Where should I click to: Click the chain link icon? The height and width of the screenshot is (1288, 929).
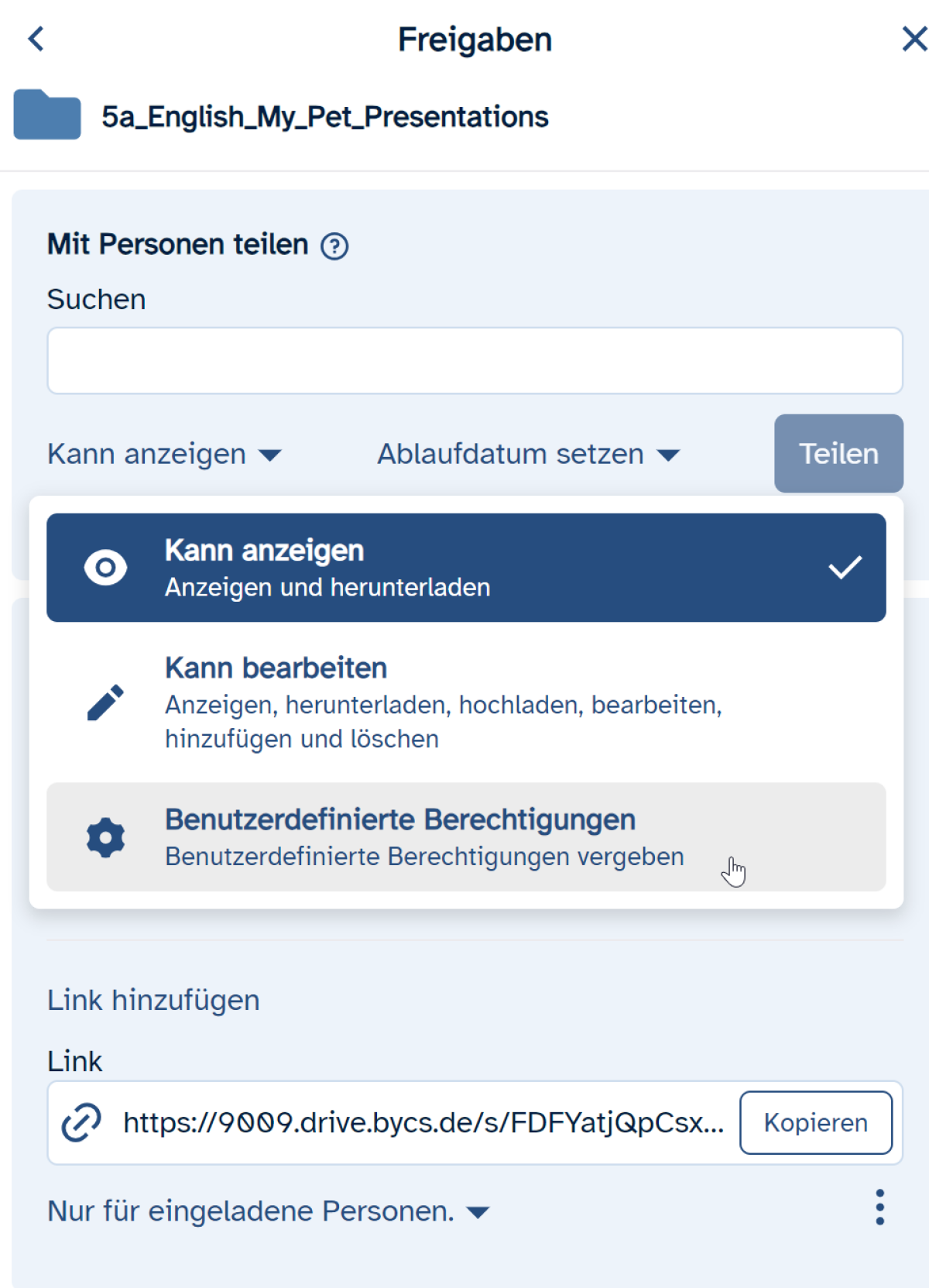[81, 1122]
